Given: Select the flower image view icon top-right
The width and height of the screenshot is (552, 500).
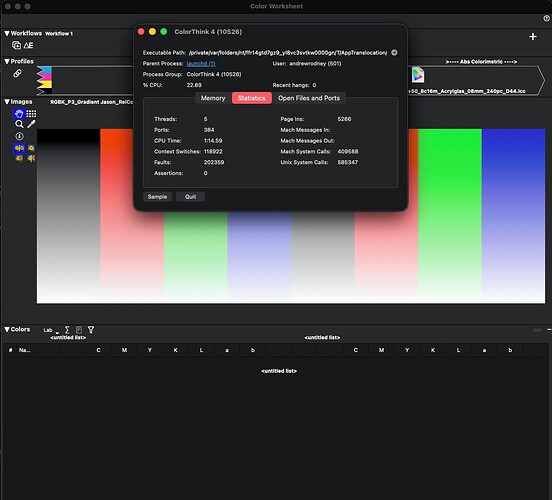Looking at the screenshot, I should (31, 148).
